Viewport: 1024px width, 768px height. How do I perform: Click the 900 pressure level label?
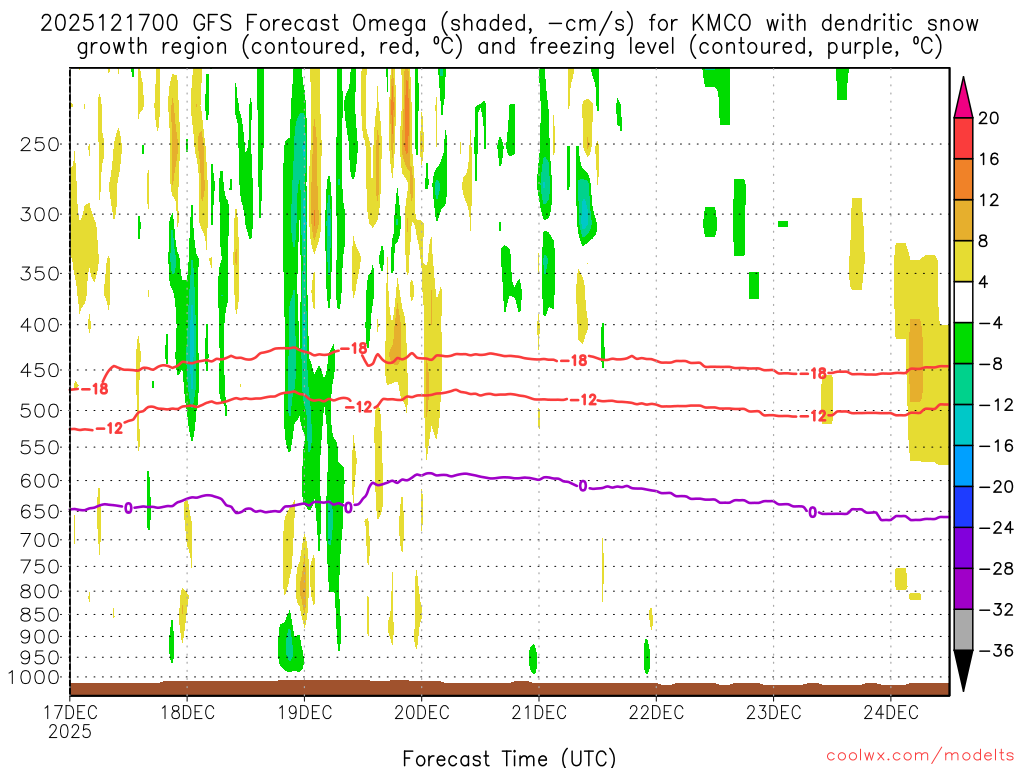(x=40, y=637)
